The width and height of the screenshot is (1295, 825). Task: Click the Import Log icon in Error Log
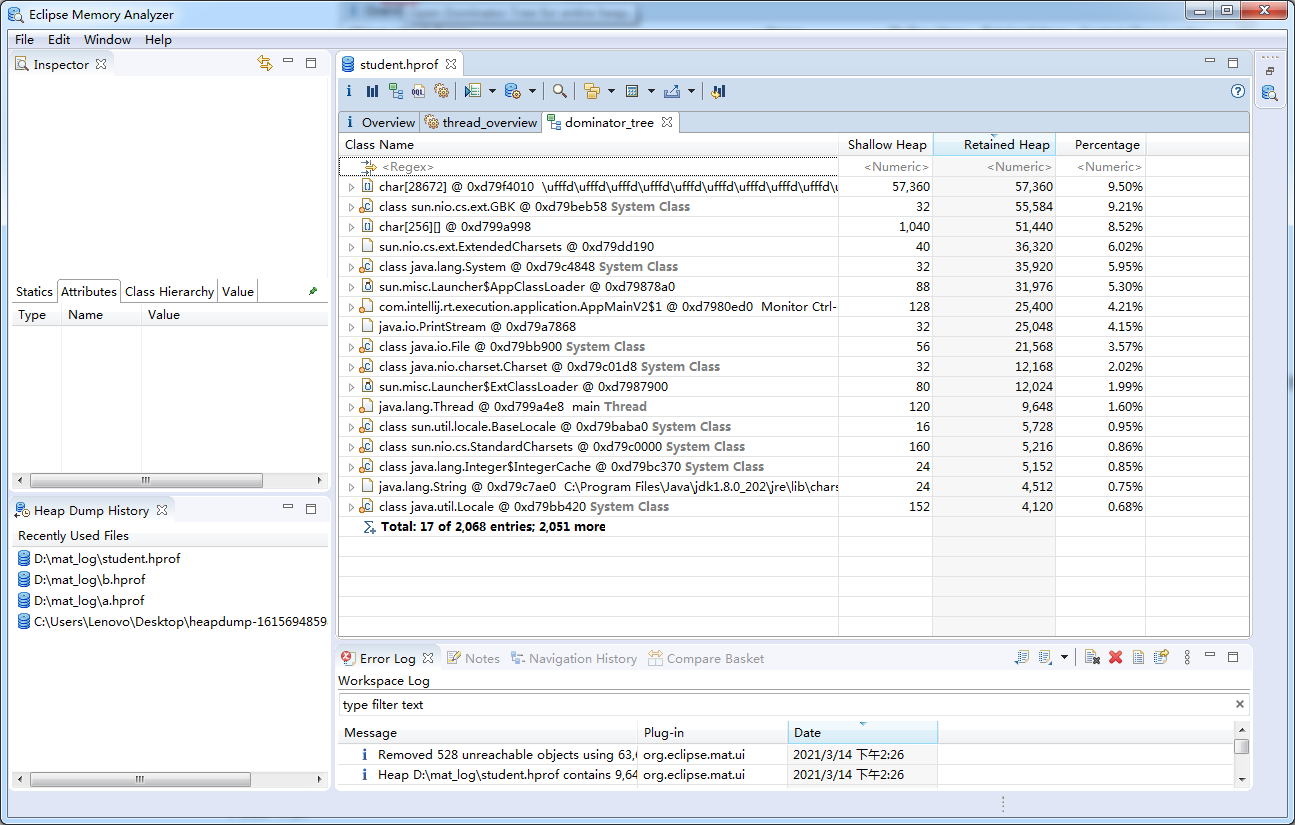1045,657
